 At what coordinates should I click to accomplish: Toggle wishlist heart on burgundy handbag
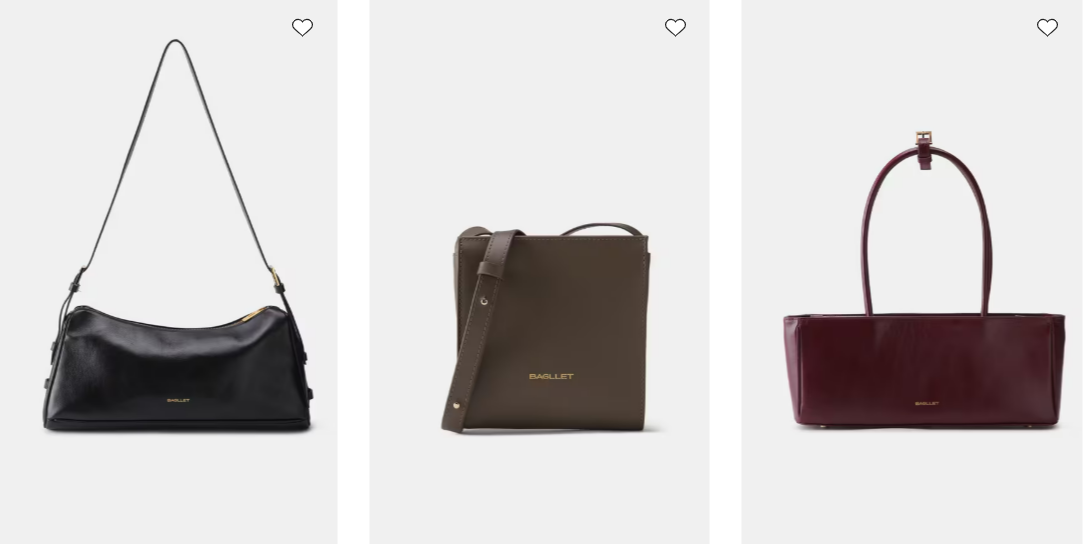1047,28
